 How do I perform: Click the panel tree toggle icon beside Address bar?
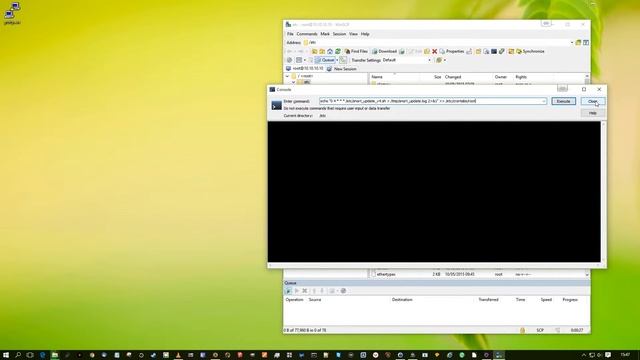[586, 42]
